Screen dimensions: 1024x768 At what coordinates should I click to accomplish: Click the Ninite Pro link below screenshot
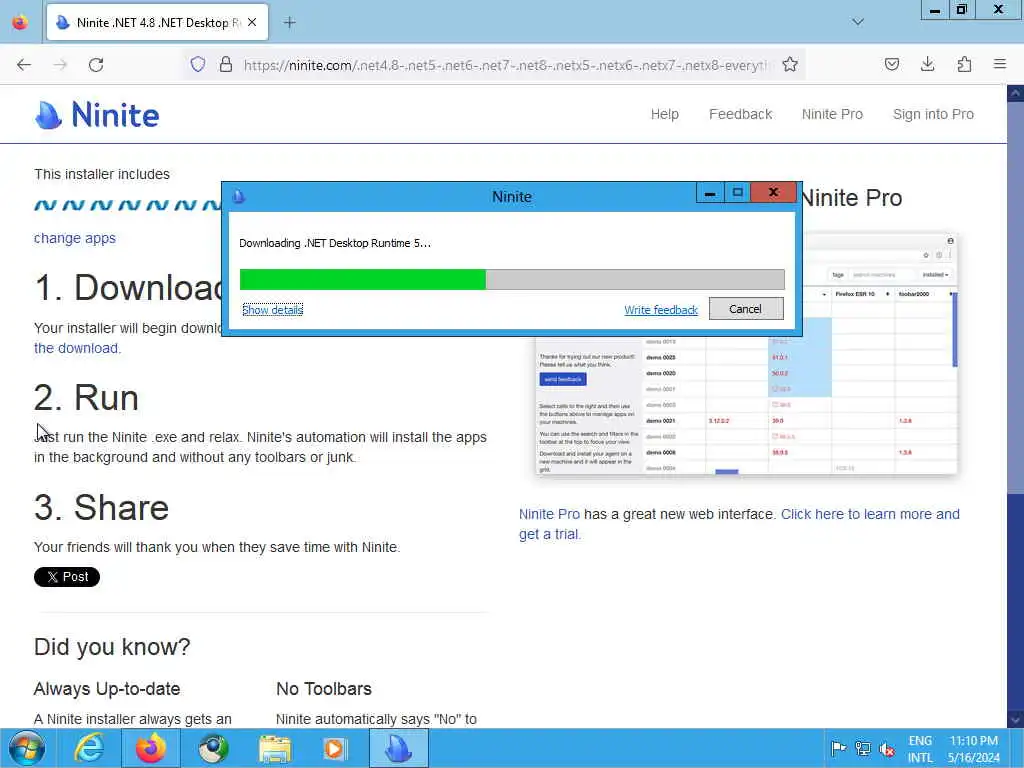pos(549,514)
